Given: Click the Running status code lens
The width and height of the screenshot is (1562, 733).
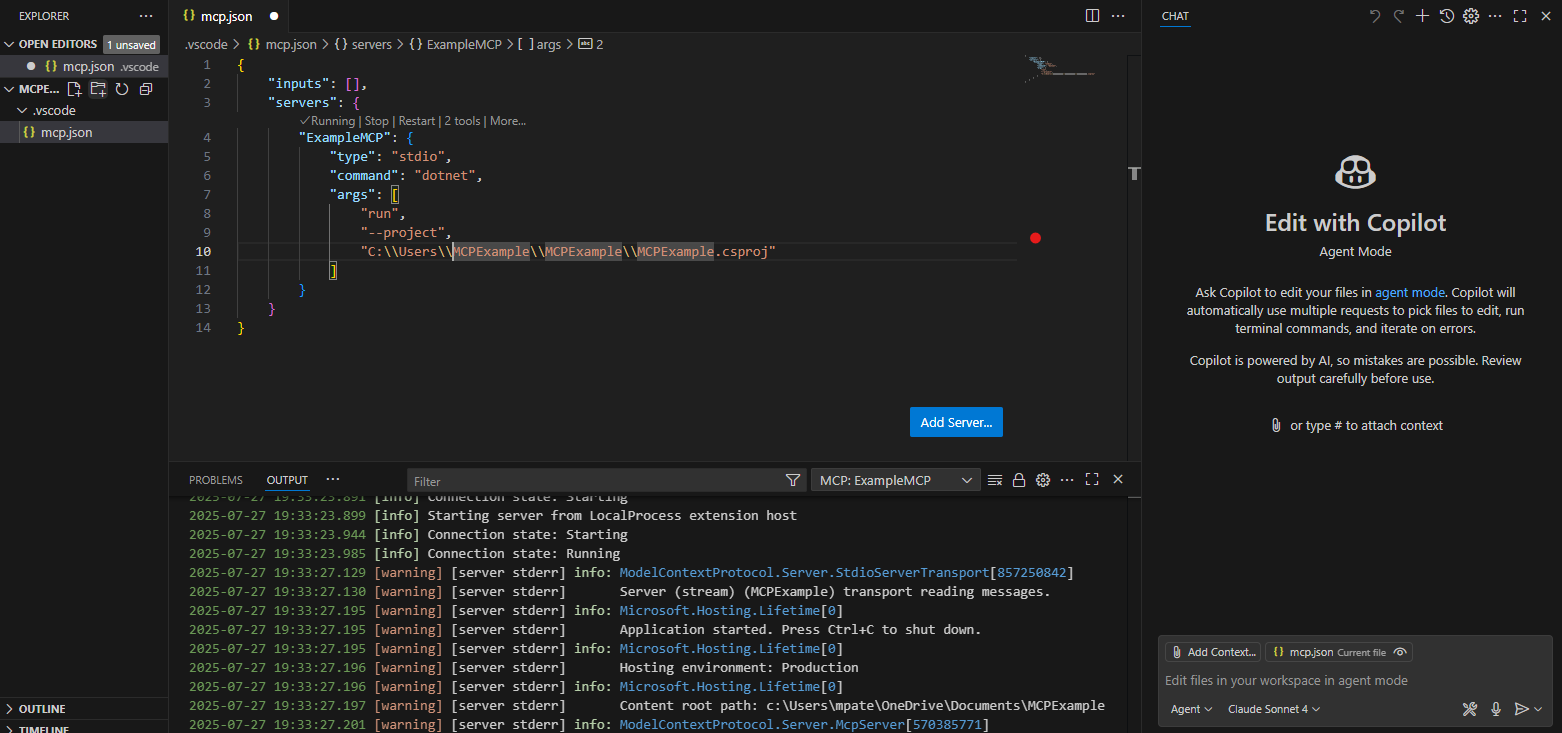Looking at the screenshot, I should [327, 121].
